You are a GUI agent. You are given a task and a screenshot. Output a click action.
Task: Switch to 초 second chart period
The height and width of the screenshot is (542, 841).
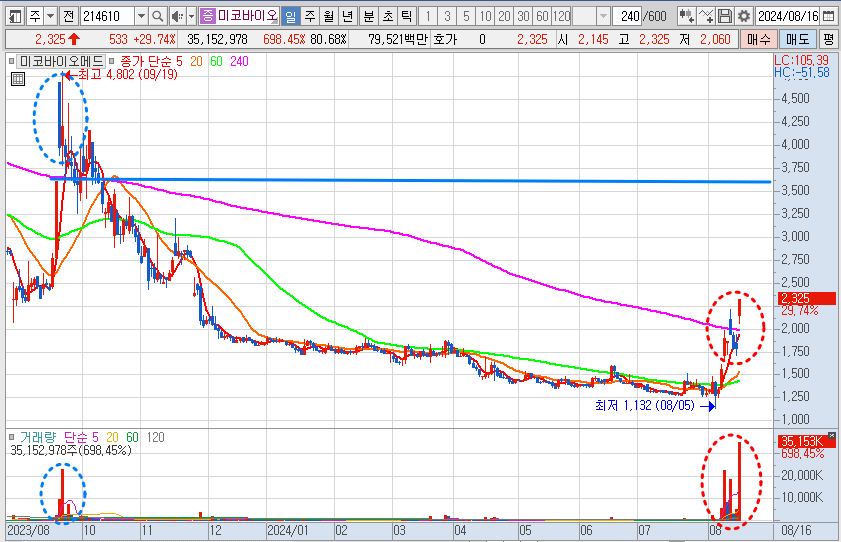[388, 16]
